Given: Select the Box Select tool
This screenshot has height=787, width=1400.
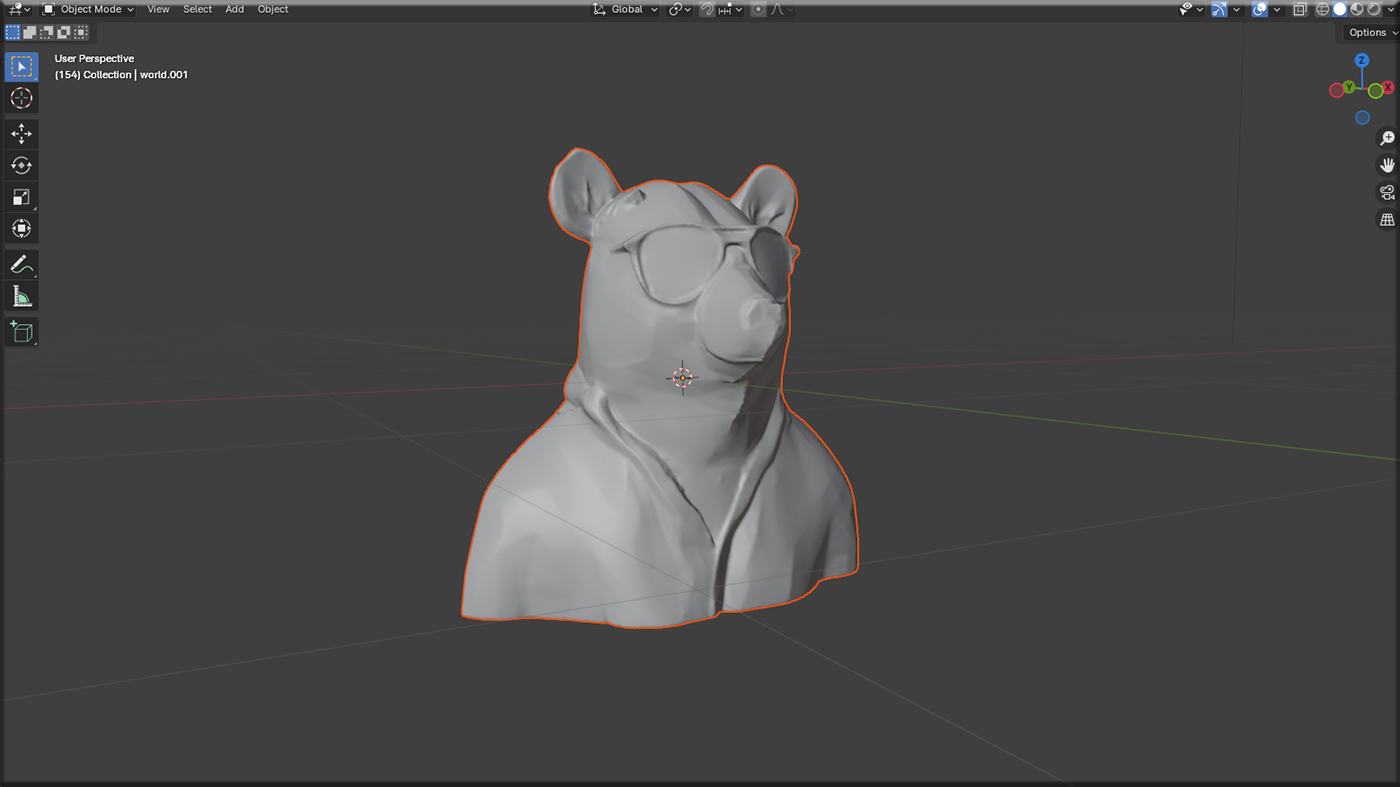Looking at the screenshot, I should (x=21, y=66).
